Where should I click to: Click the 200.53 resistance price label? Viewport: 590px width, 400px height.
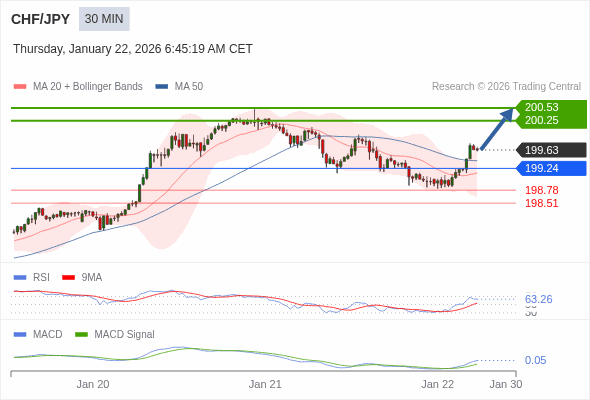click(542, 107)
